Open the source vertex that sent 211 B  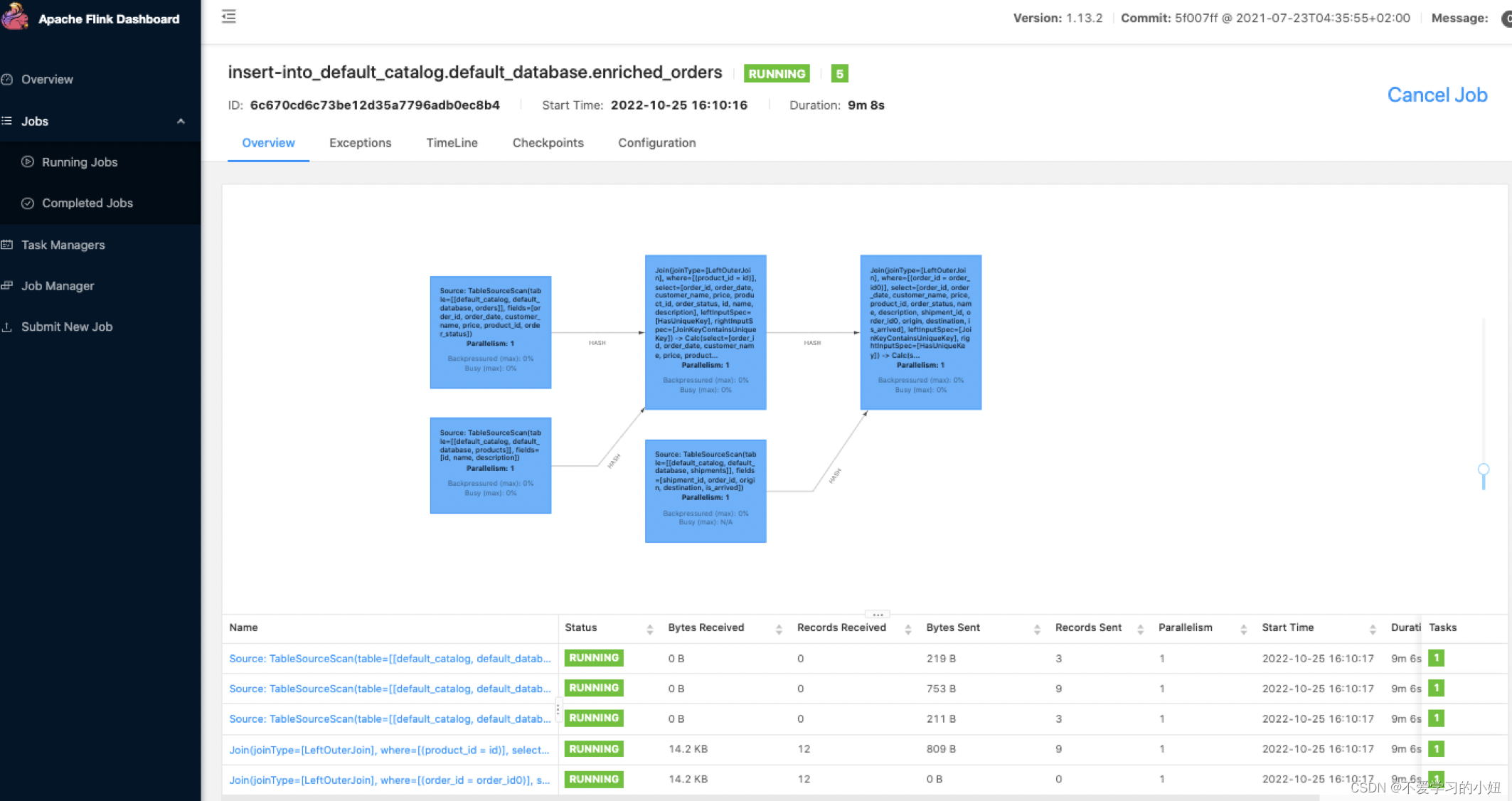(x=390, y=719)
